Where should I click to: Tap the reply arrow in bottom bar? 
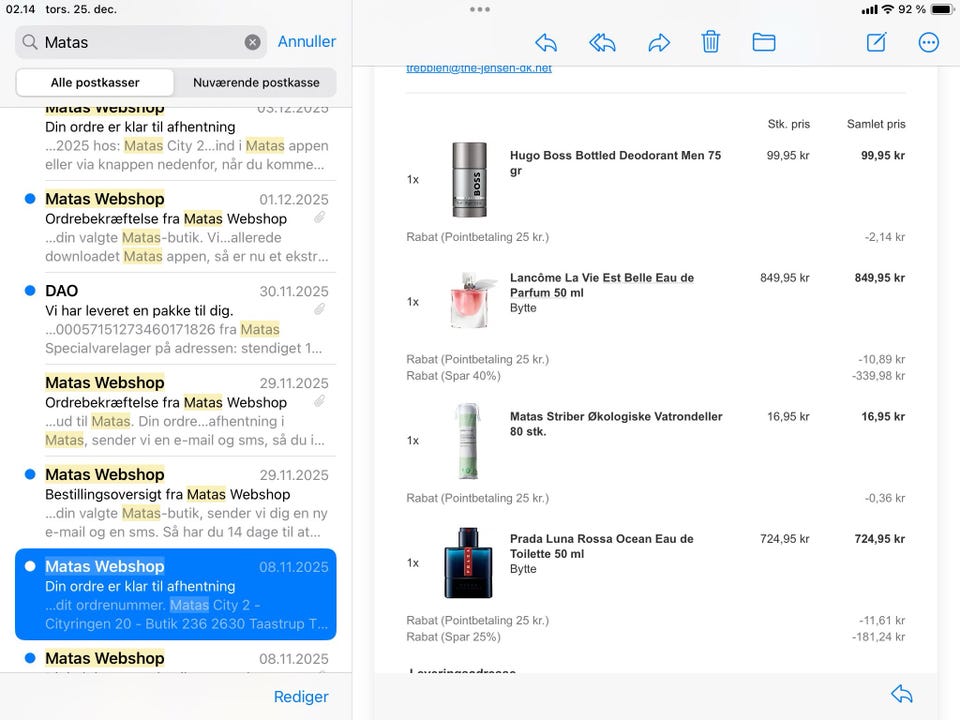901,694
